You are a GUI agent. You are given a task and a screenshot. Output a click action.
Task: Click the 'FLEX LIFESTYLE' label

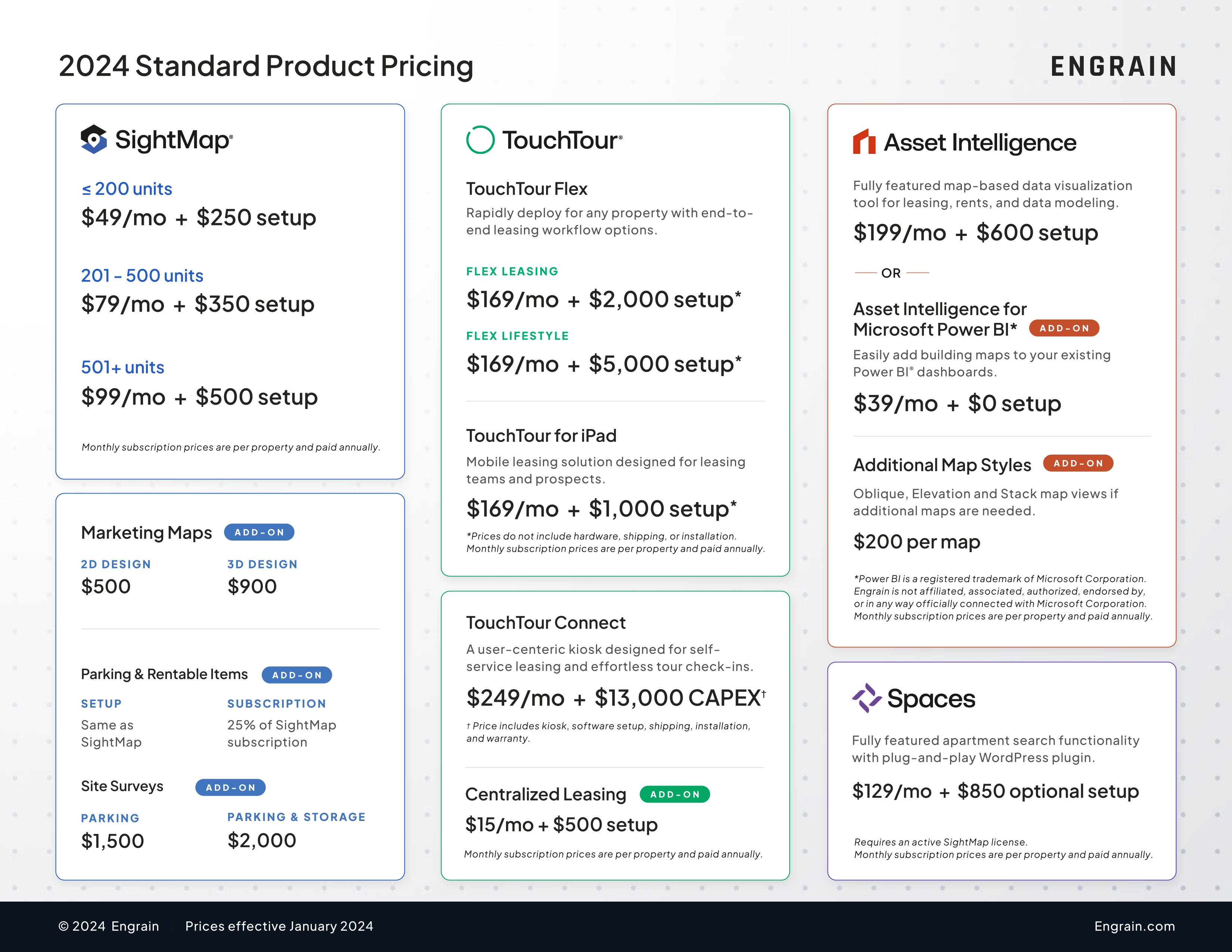point(517,336)
